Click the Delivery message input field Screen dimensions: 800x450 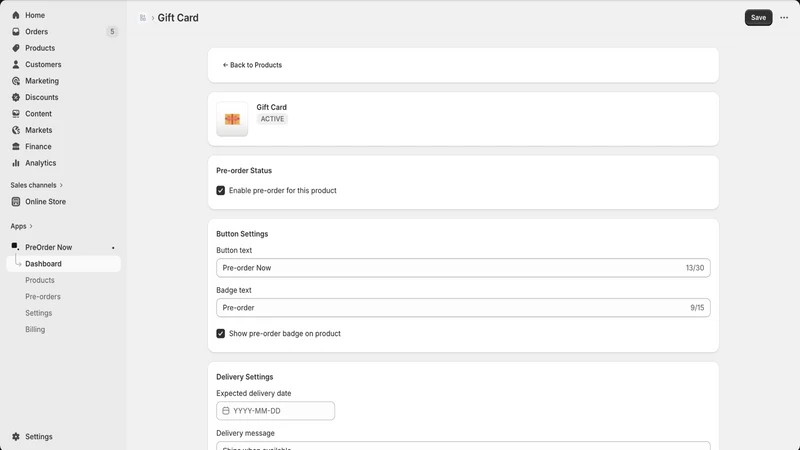click(463, 446)
